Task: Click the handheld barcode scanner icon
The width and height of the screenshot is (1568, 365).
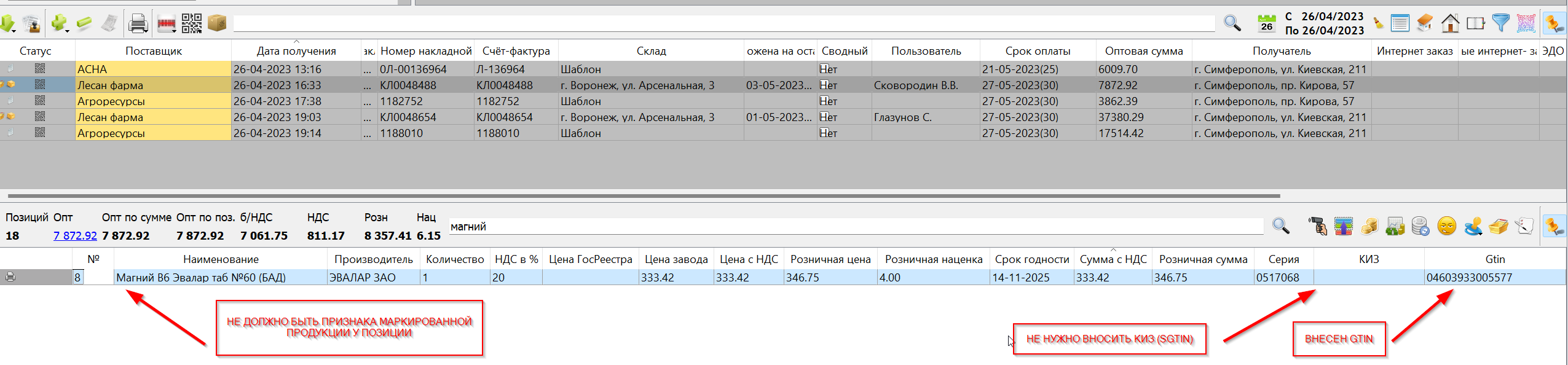Action: coord(1317,226)
